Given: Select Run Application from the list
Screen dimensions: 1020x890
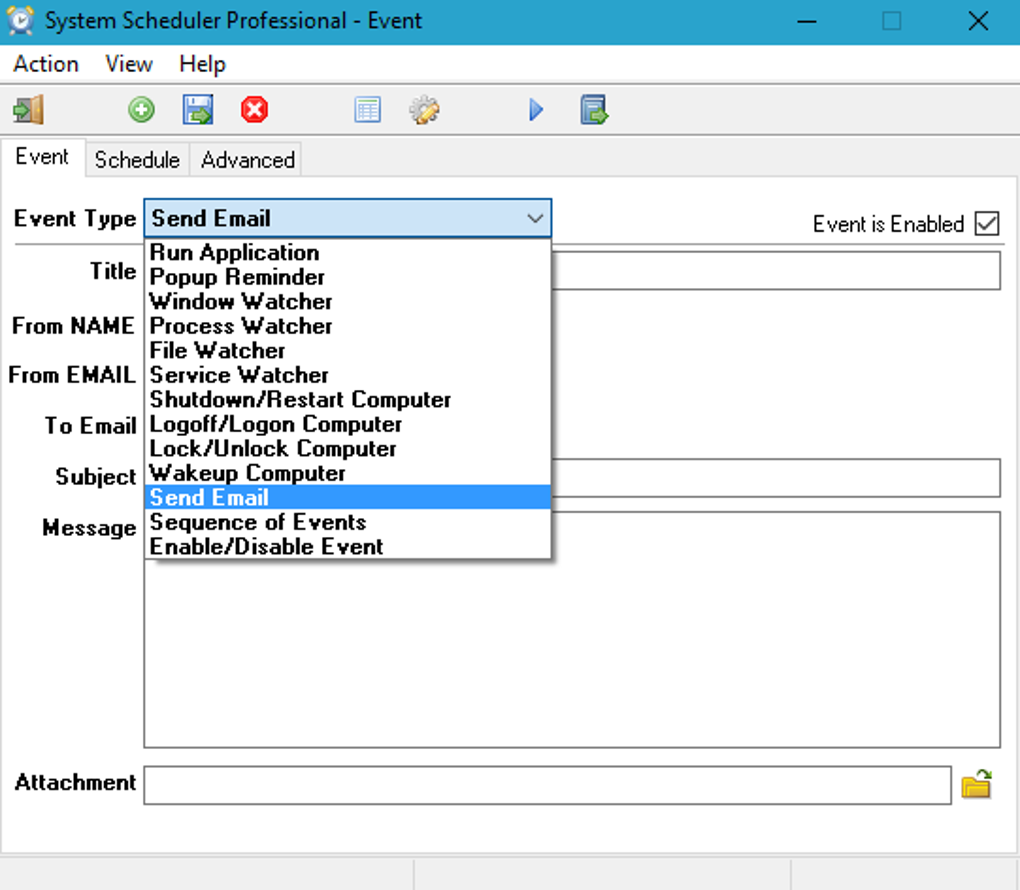Looking at the screenshot, I should (348, 252).
